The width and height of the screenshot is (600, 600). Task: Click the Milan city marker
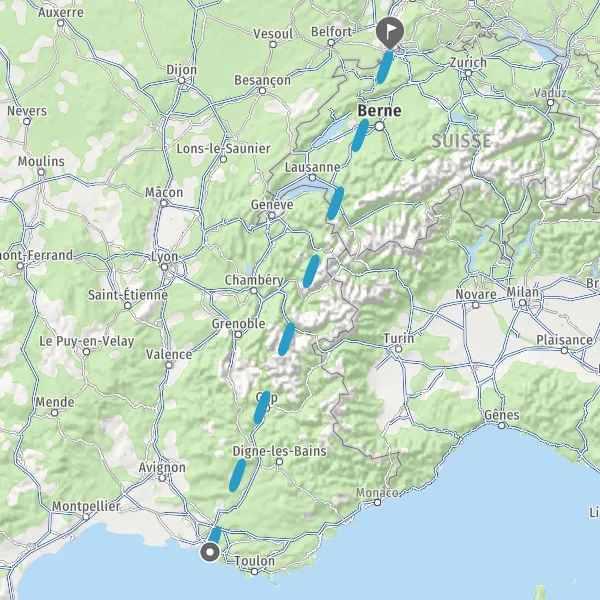tap(523, 303)
